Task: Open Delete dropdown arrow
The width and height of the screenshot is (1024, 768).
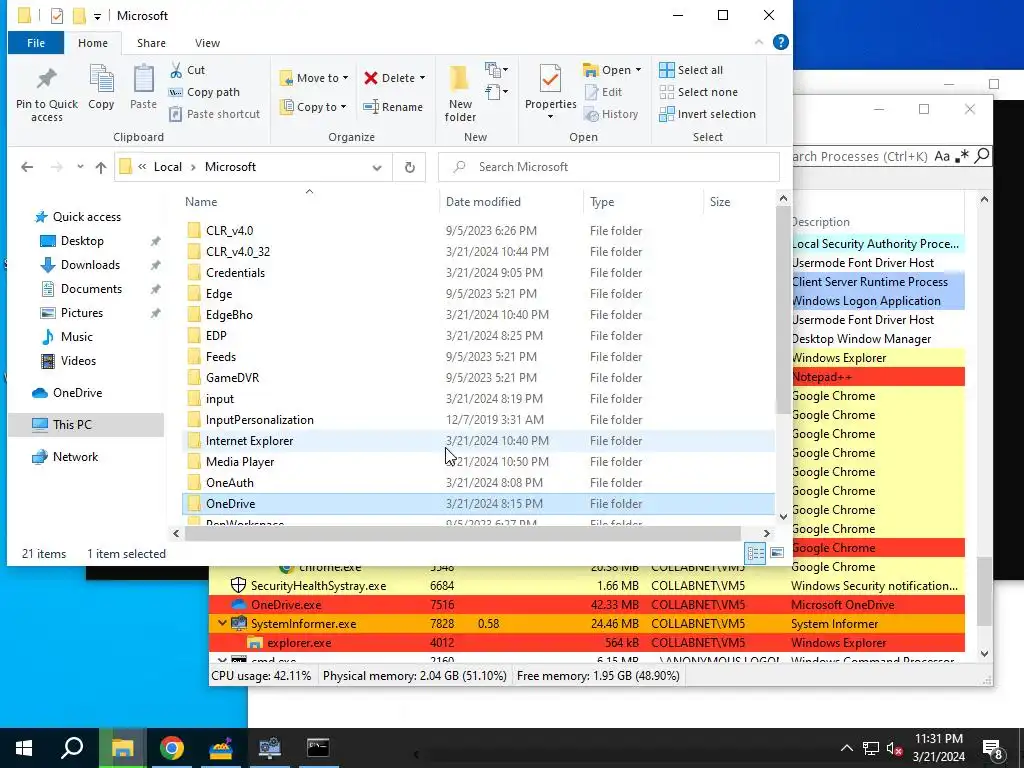Action: (422, 78)
